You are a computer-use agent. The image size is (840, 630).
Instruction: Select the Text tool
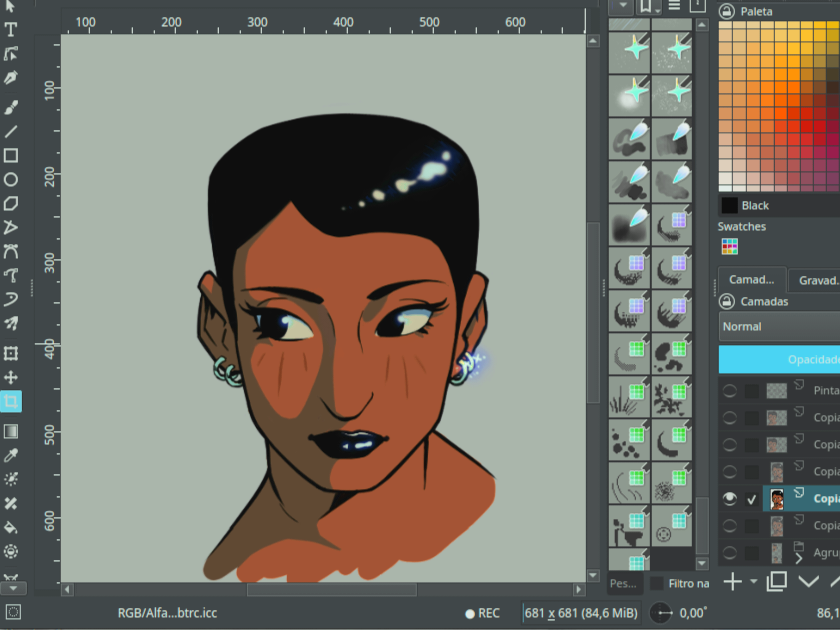pos(11,29)
